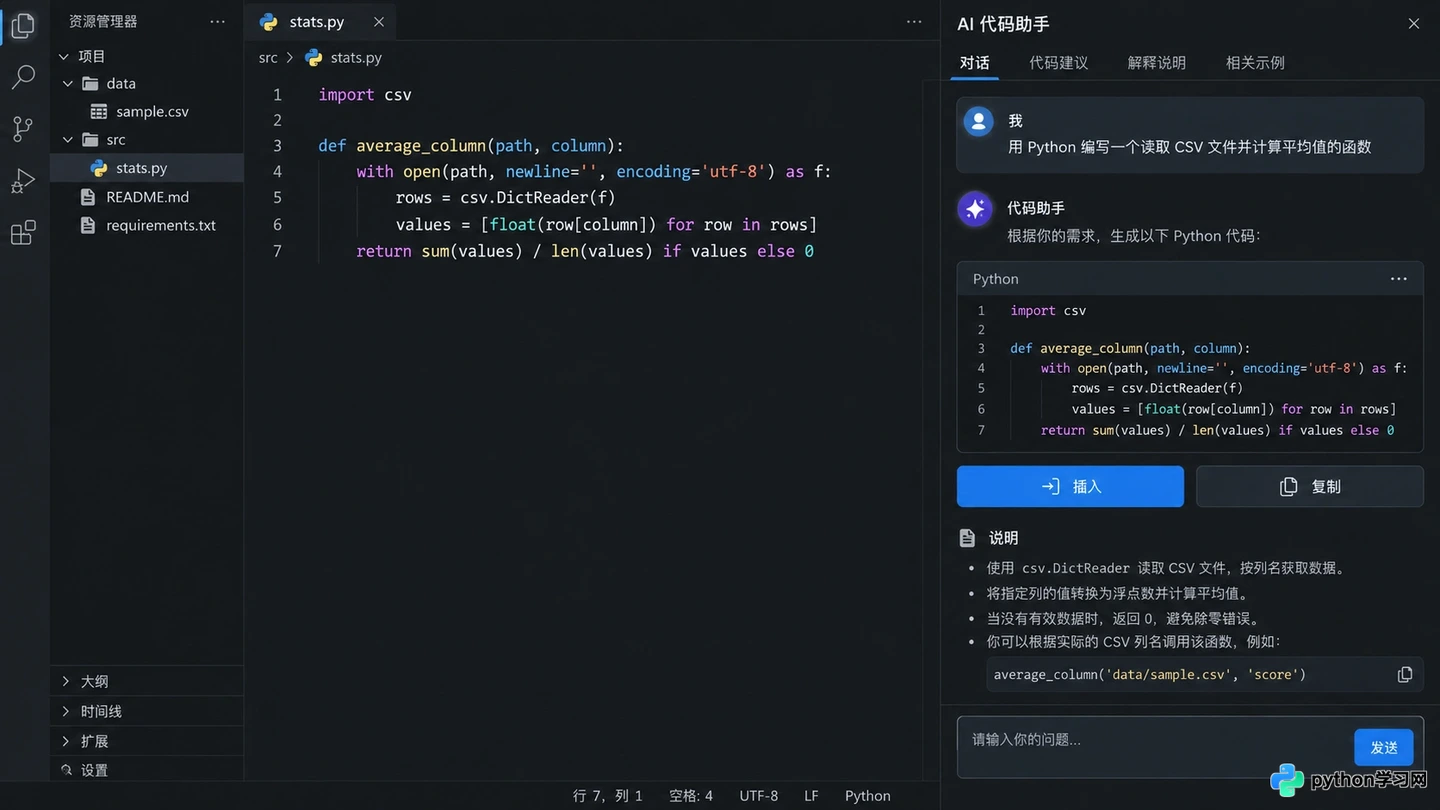Select stats.py in the file tree
The height and width of the screenshot is (810, 1440).
tap(147, 168)
